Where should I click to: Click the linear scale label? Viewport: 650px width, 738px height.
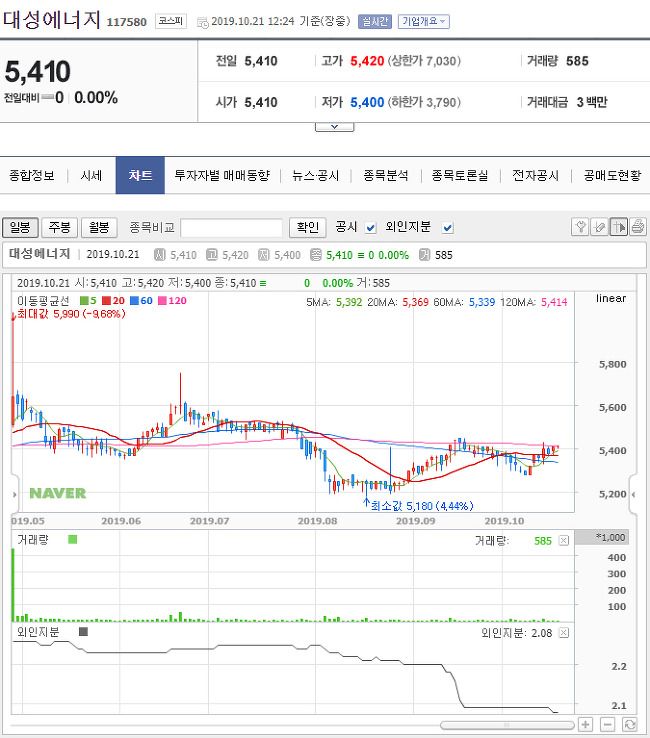[611, 298]
